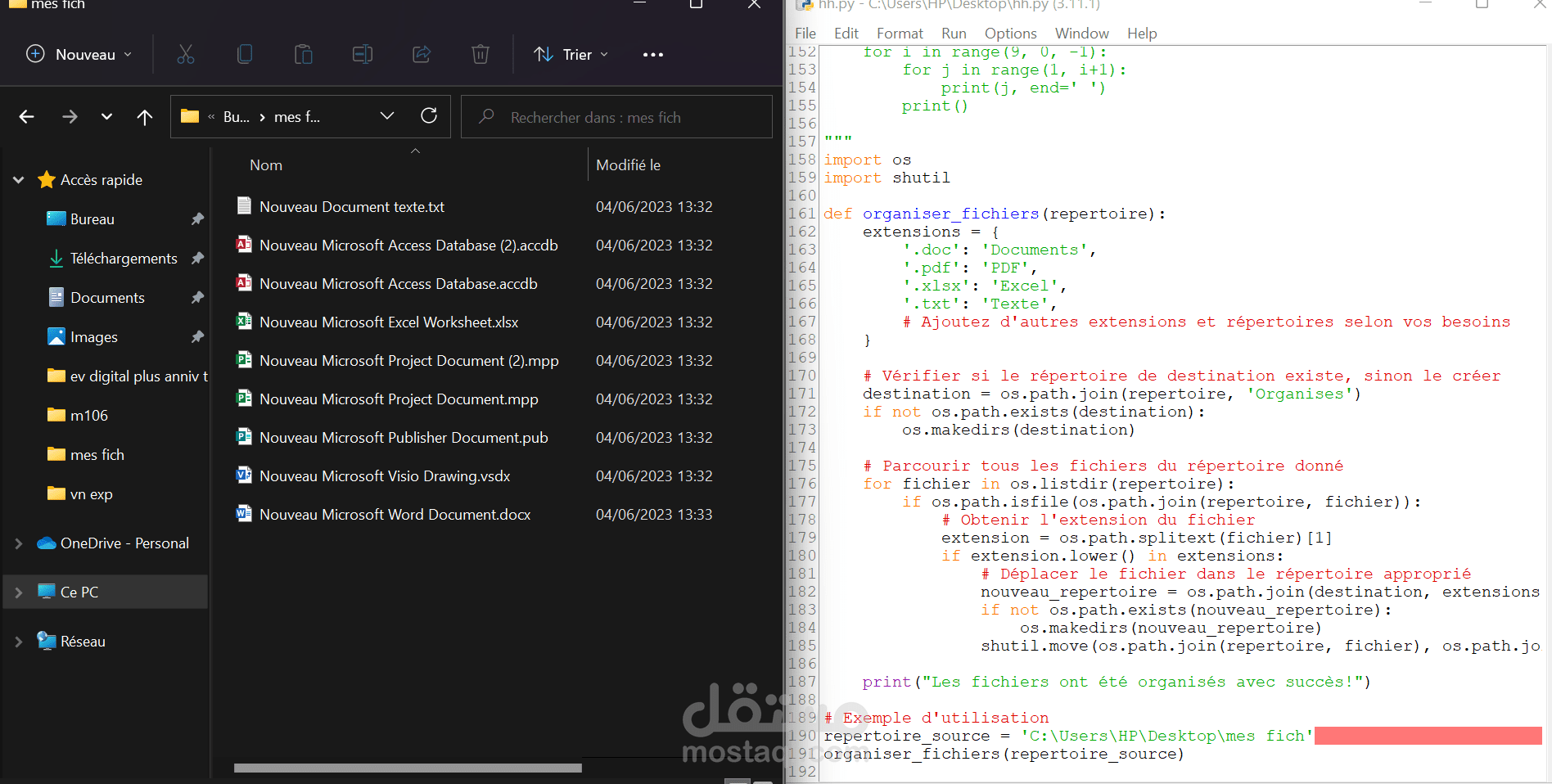Select Nouveau Microsoft Access Database.accdb file
This screenshot has height=784, width=1552.
[398, 284]
